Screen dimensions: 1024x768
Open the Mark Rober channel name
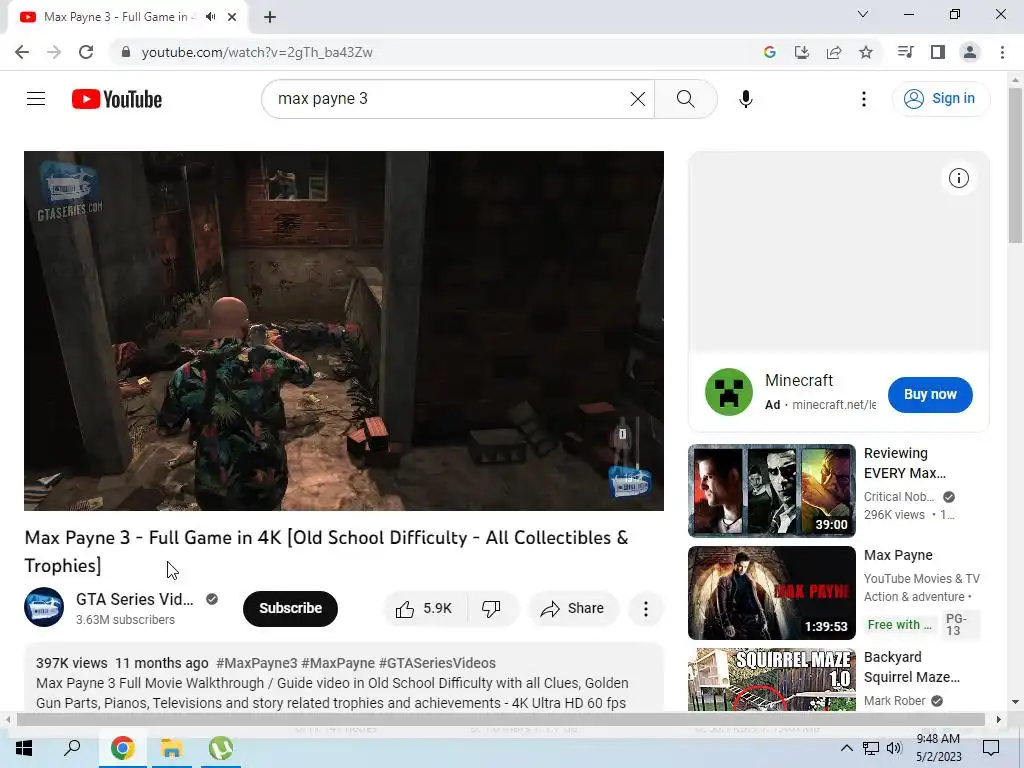click(895, 701)
